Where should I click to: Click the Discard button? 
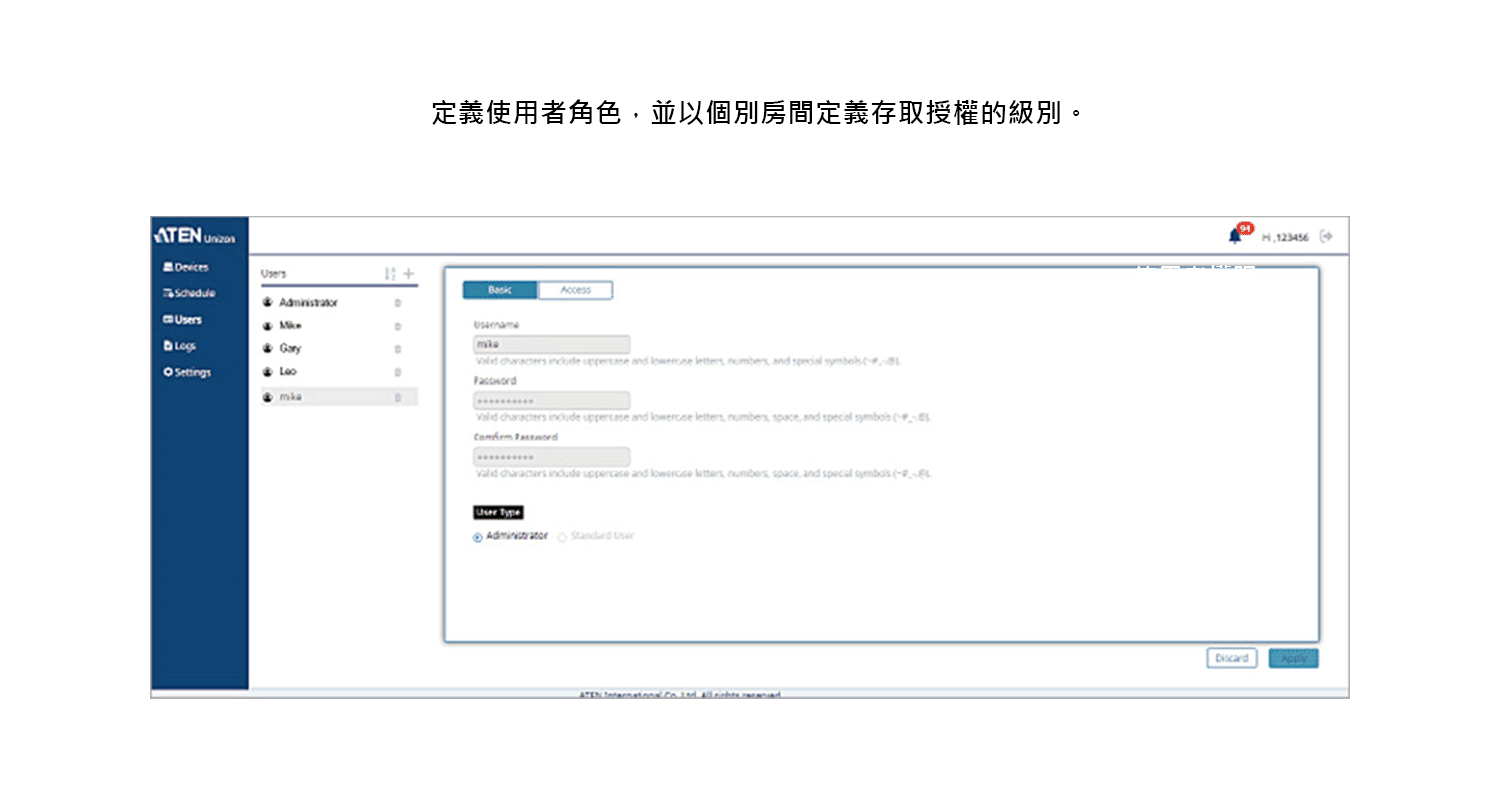pos(1231,658)
